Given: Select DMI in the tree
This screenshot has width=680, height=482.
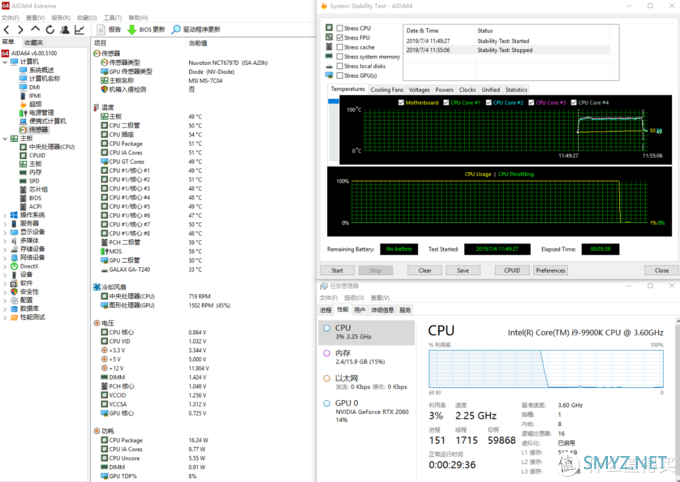Looking at the screenshot, I should 29,87.
